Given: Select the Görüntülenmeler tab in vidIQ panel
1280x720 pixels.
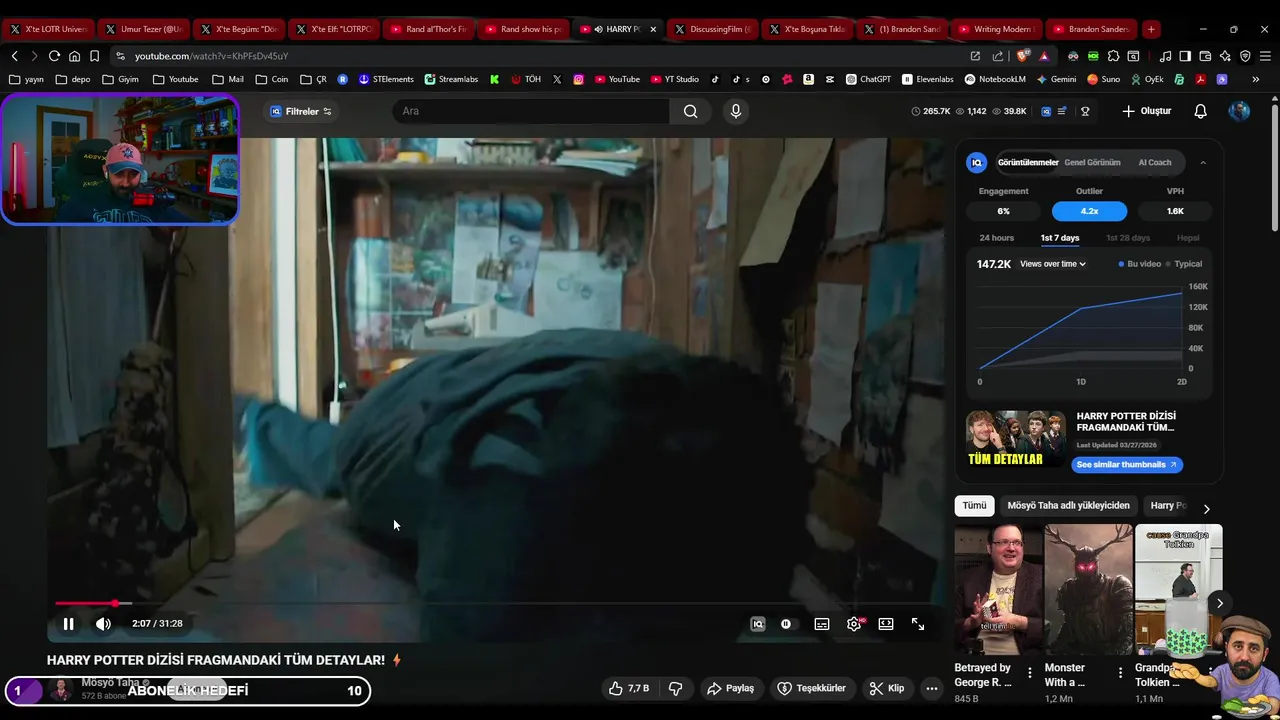Looking at the screenshot, I should [1028, 162].
